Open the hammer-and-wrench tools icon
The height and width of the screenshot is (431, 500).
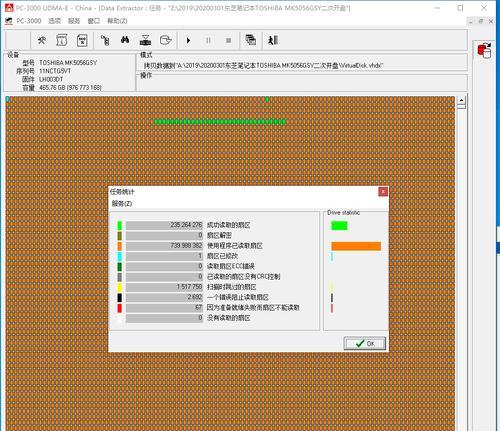tap(41, 41)
